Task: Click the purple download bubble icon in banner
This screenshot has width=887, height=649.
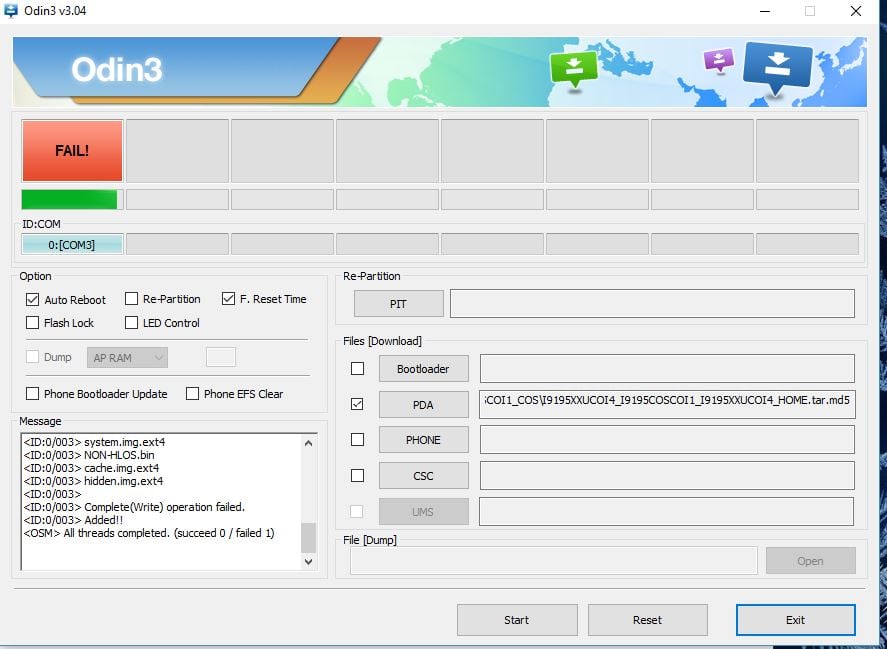Action: (718, 60)
